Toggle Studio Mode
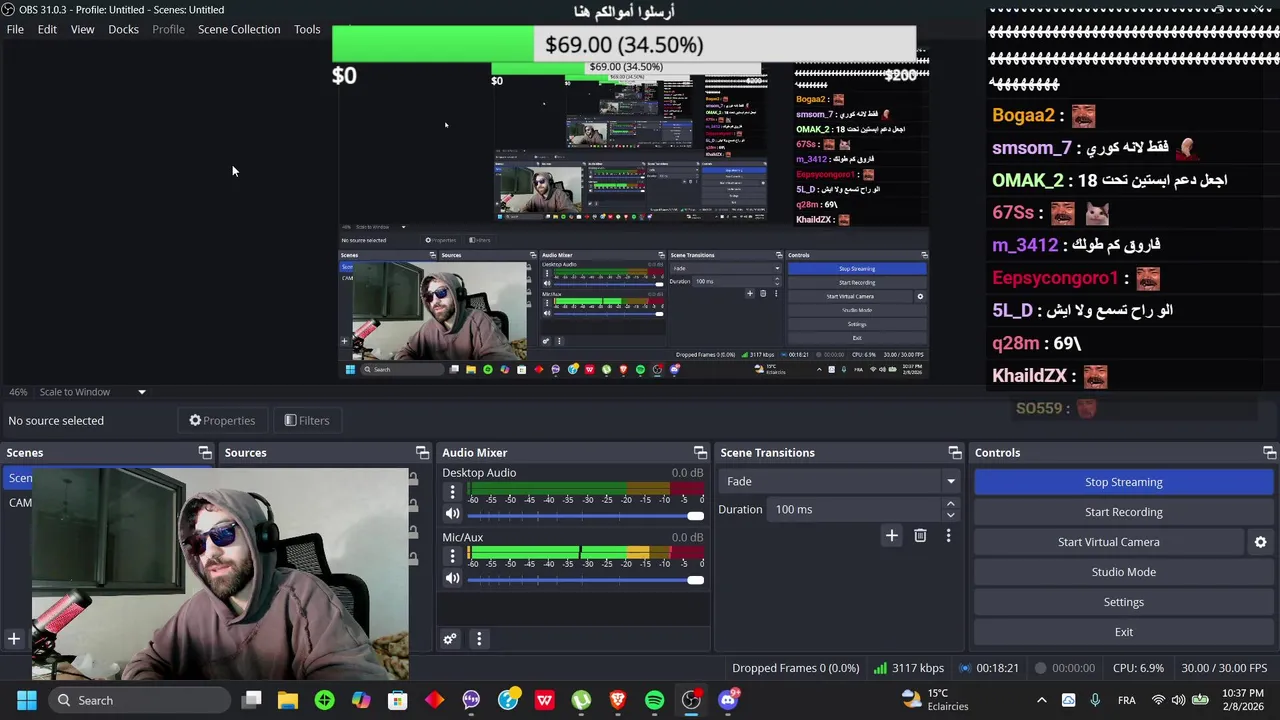1280x720 pixels. (1123, 572)
